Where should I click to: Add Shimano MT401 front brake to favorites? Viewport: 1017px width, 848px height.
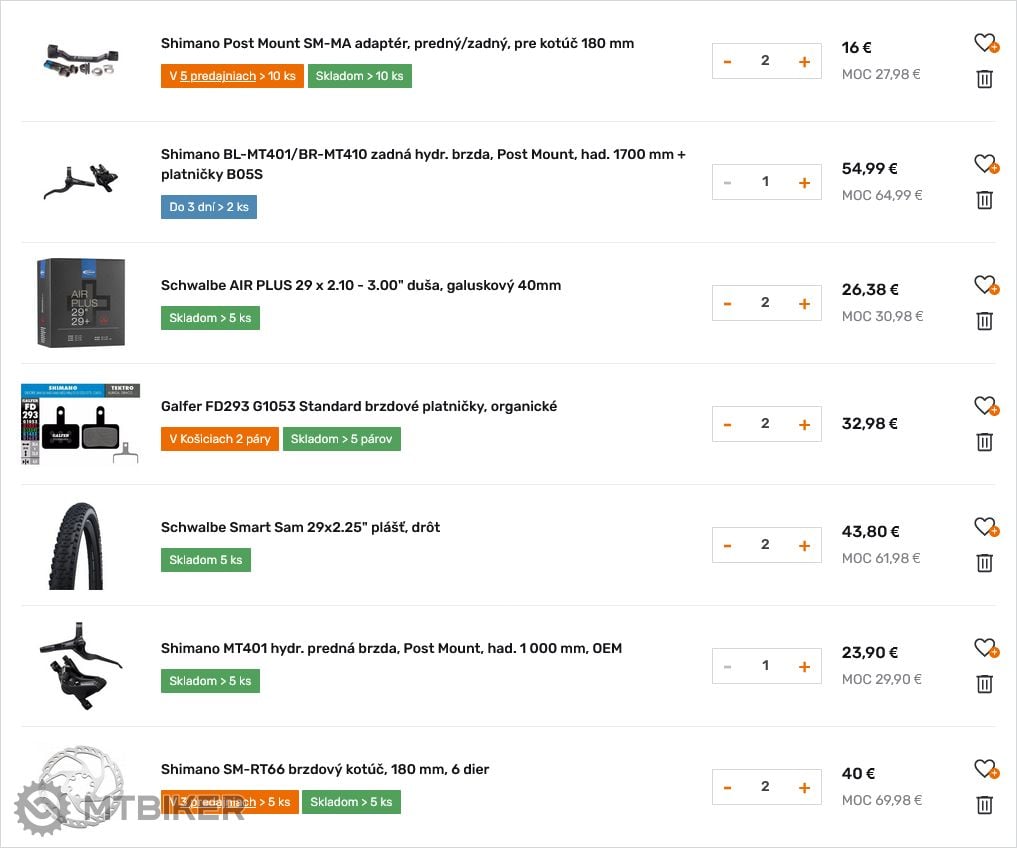986,648
